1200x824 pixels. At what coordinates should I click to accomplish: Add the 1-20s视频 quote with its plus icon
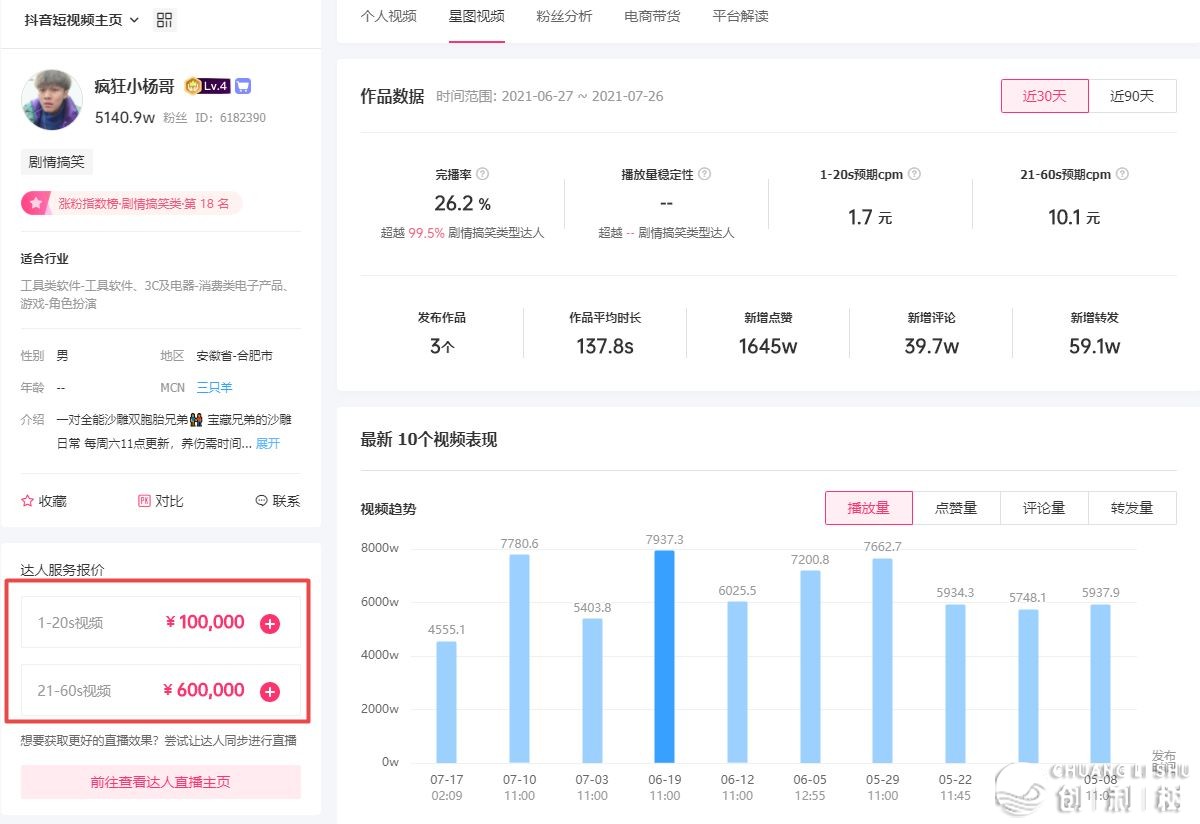click(270, 624)
